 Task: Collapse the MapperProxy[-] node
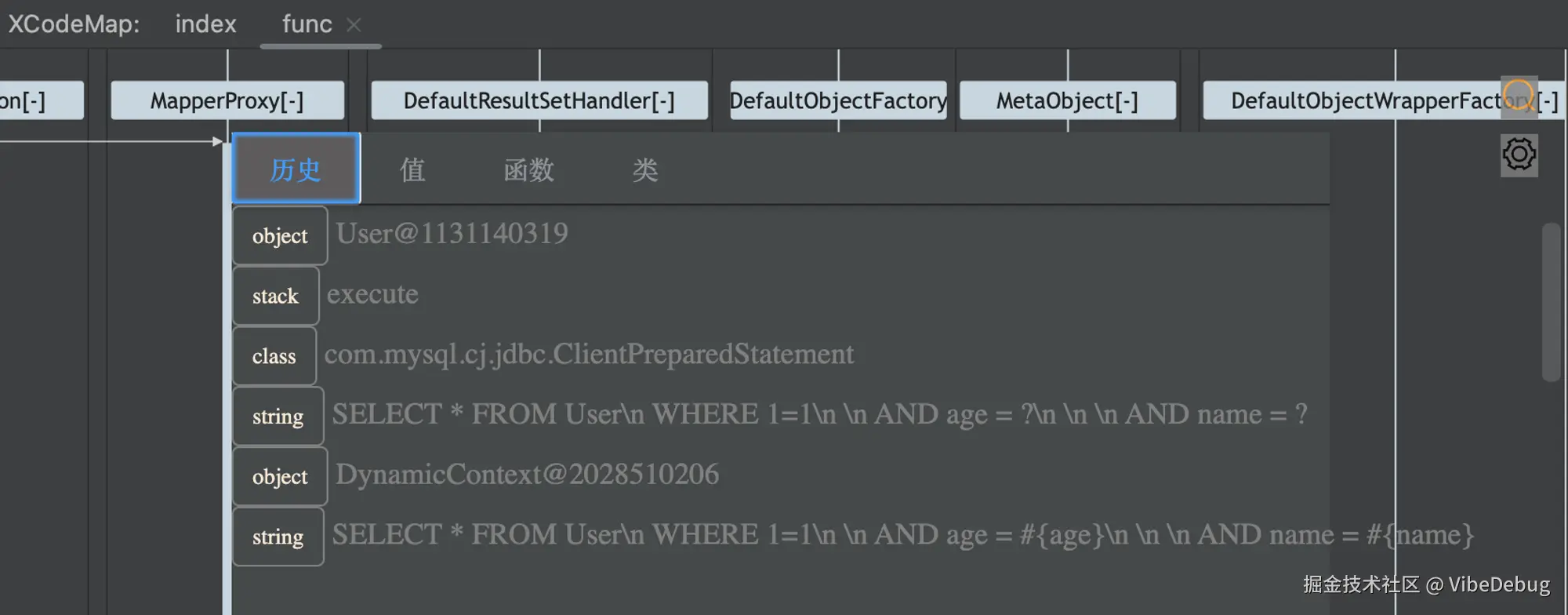point(227,101)
